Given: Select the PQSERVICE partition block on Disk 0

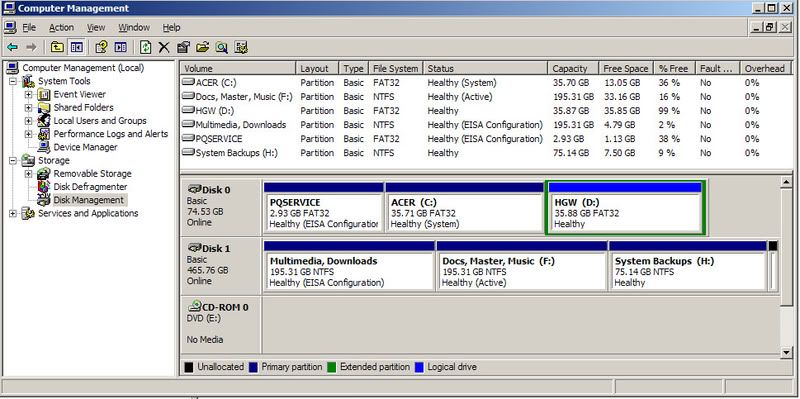Looking at the screenshot, I should [323, 208].
